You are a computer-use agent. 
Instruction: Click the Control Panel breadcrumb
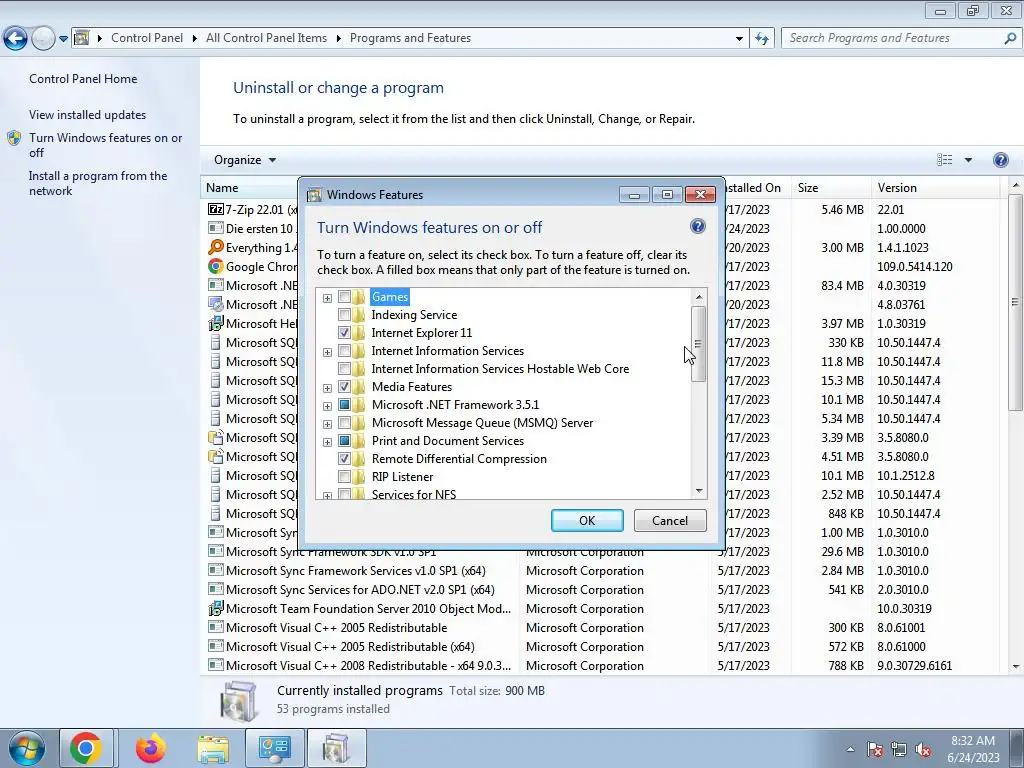(147, 38)
